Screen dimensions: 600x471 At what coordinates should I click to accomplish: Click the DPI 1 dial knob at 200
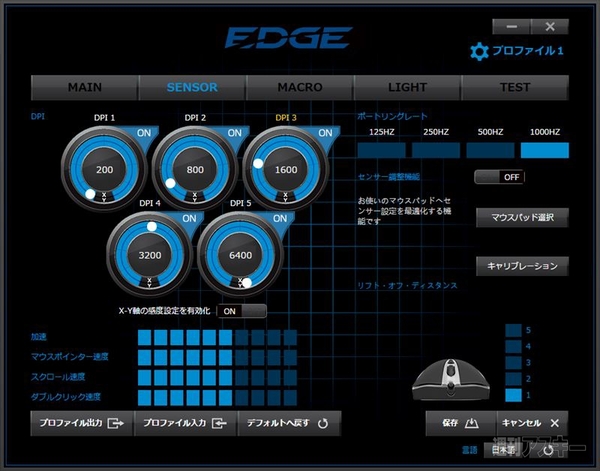[90, 194]
